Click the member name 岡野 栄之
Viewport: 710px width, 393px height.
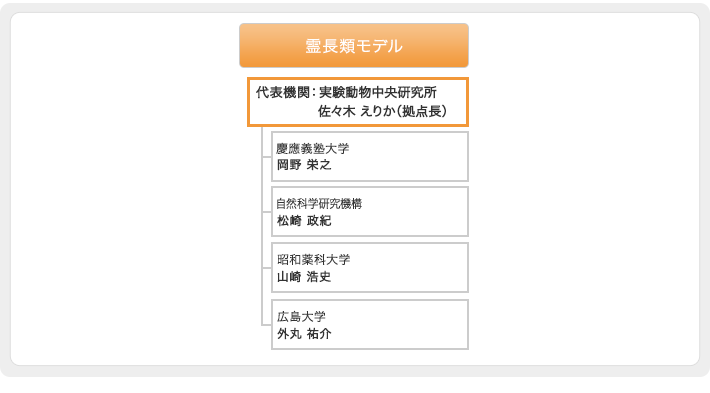tap(304, 165)
